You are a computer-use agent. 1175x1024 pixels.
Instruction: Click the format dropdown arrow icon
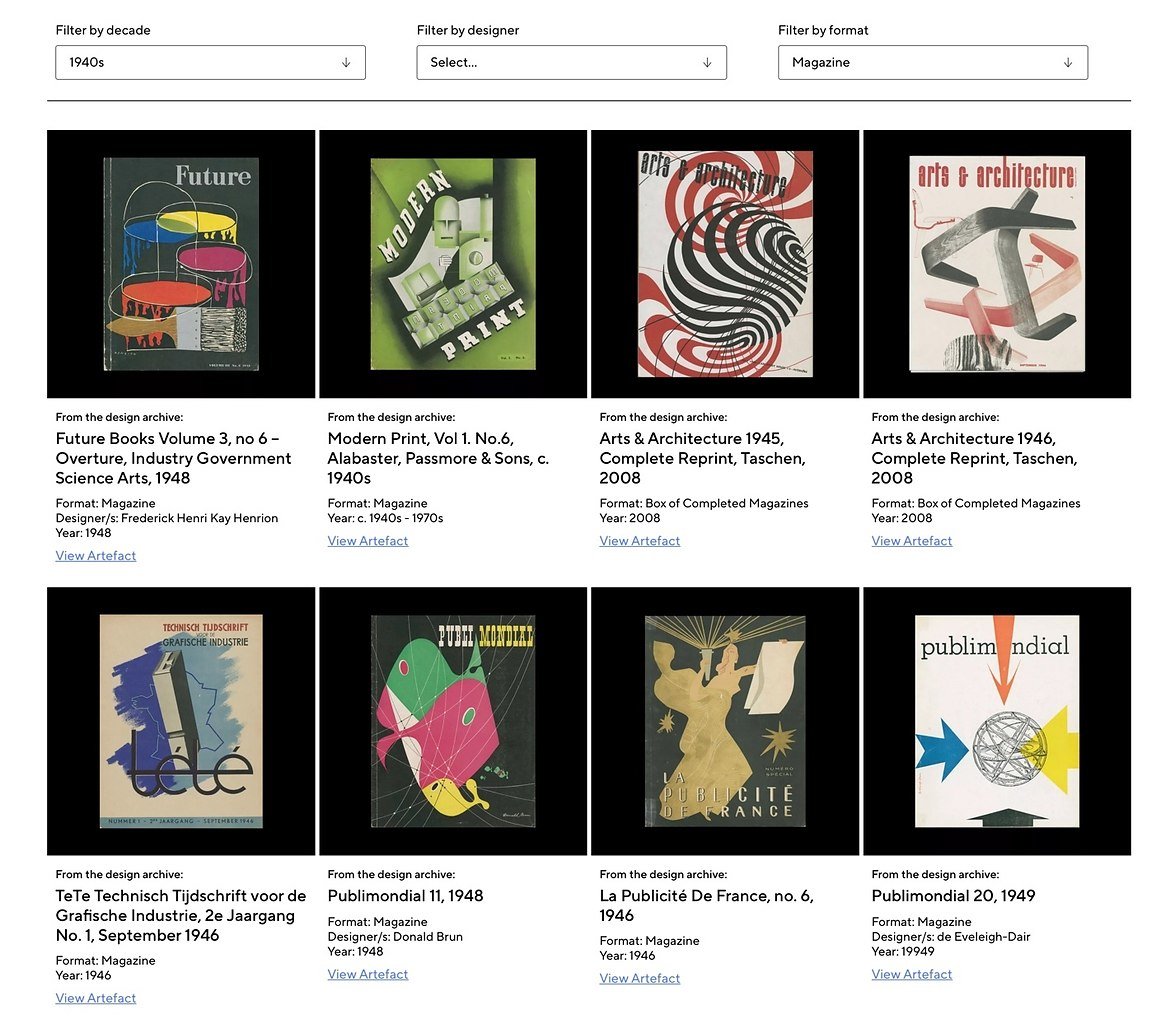[x=1068, y=62]
